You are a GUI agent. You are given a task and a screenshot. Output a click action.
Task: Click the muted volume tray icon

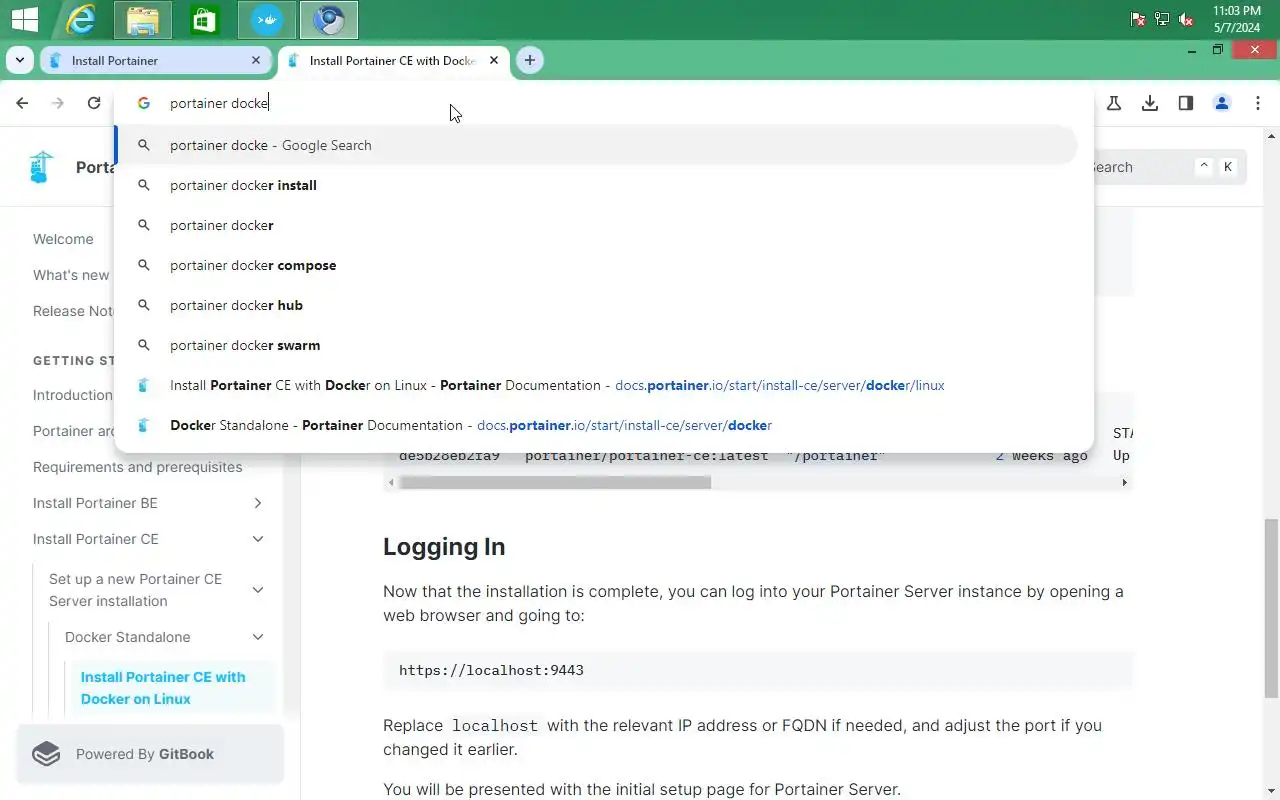pos(1186,19)
